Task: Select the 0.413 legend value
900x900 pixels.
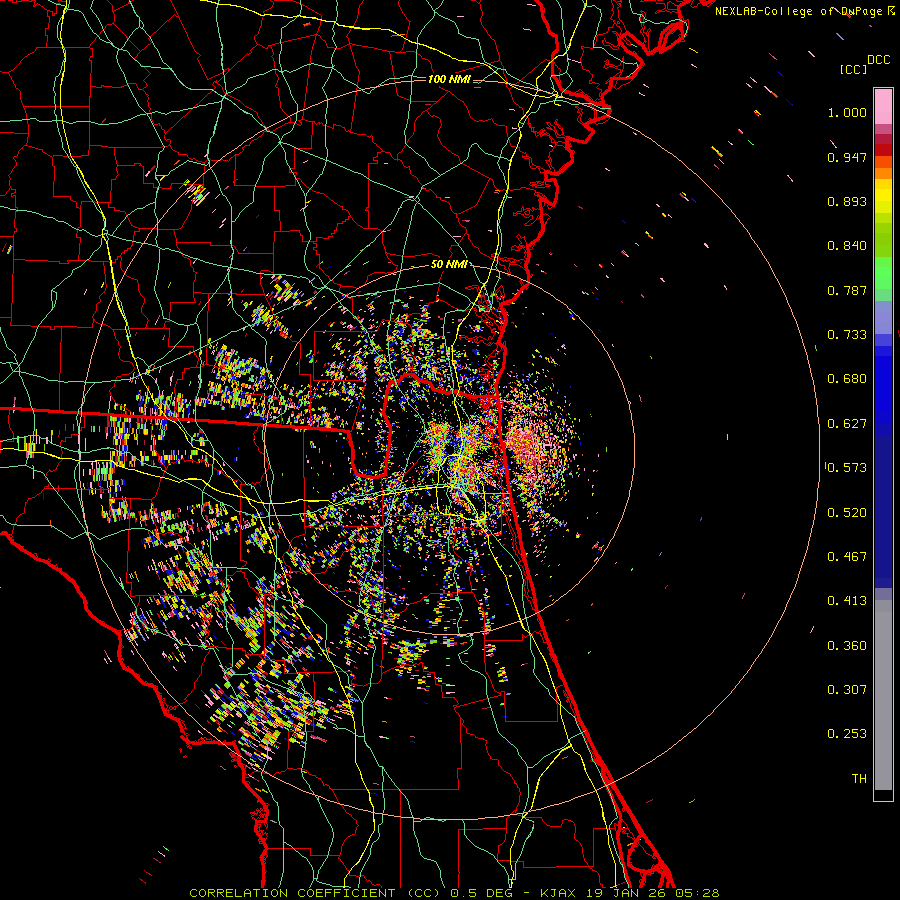Action: click(x=847, y=601)
